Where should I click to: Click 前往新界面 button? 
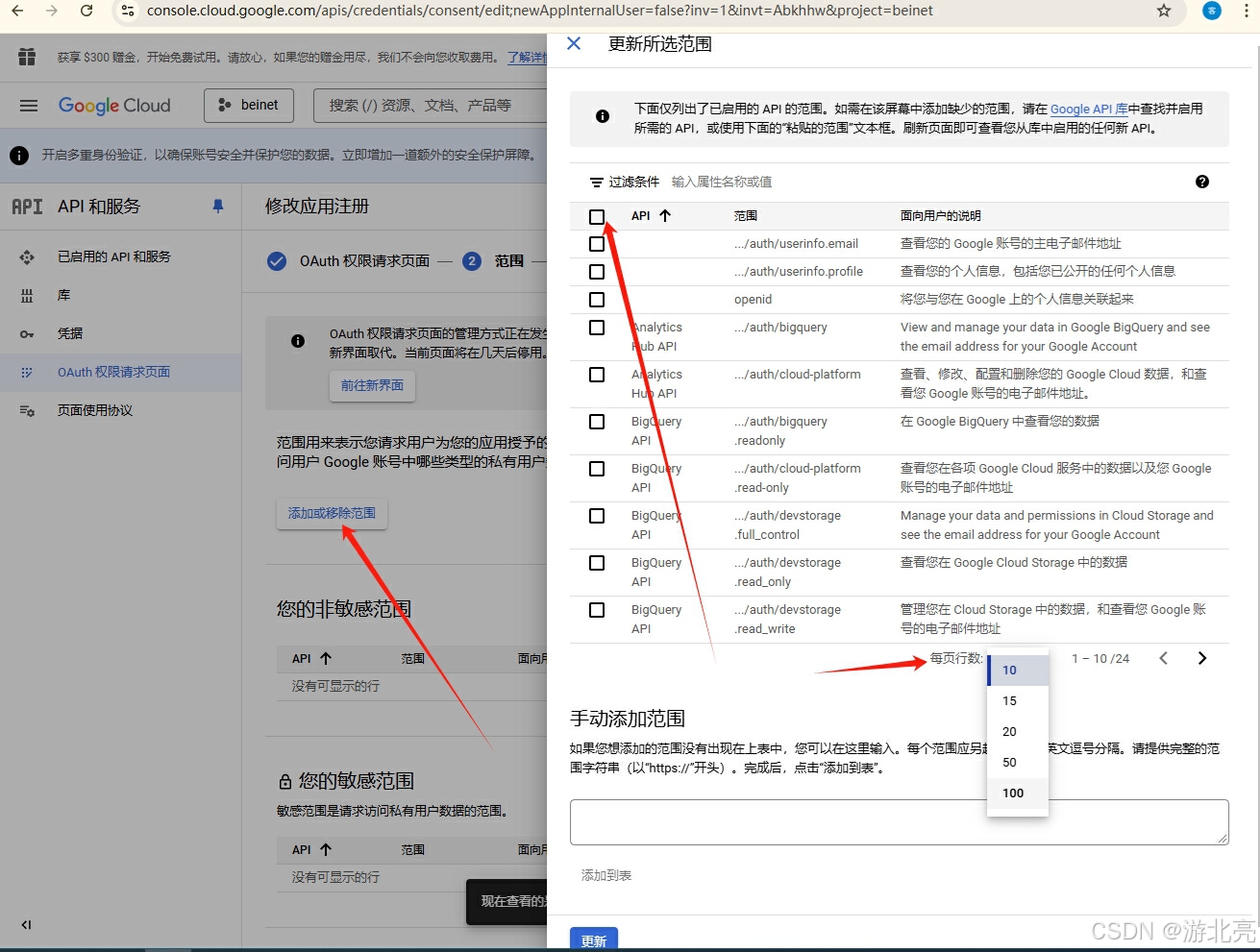(372, 385)
